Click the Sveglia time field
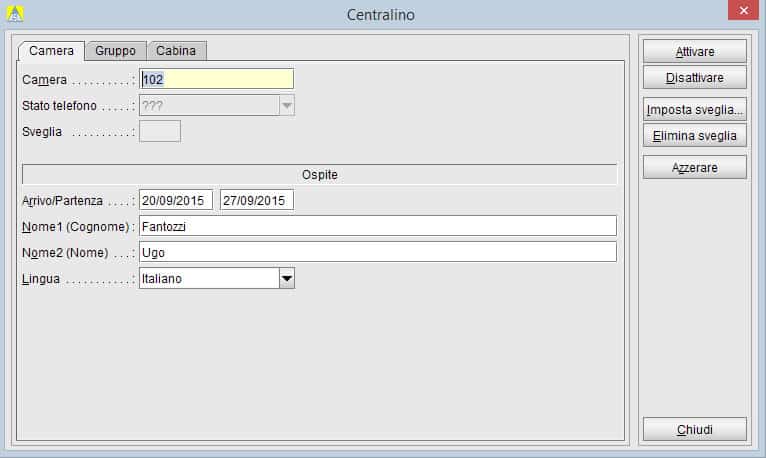 (160, 131)
